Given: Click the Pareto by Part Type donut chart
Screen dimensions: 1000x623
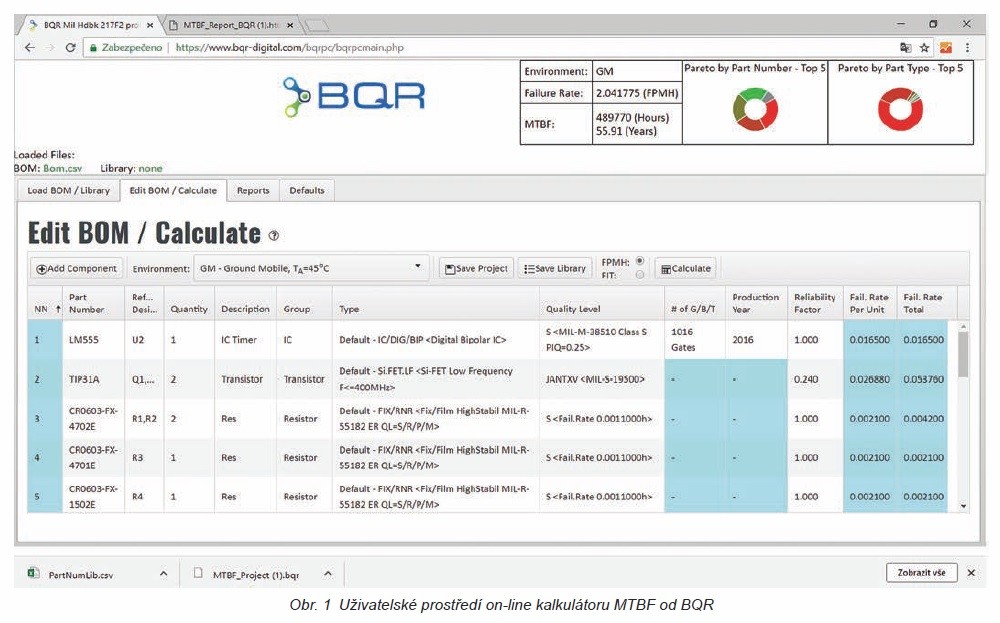Looking at the screenshot, I should tap(900, 110).
